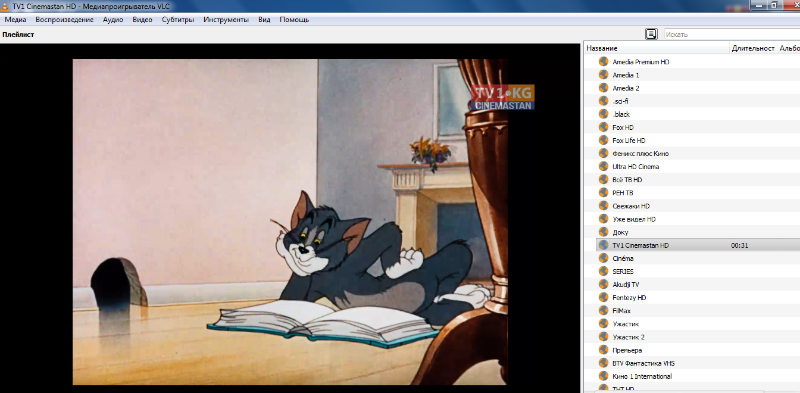Open the Аудио menu
This screenshot has height=393, width=800.
113,20
